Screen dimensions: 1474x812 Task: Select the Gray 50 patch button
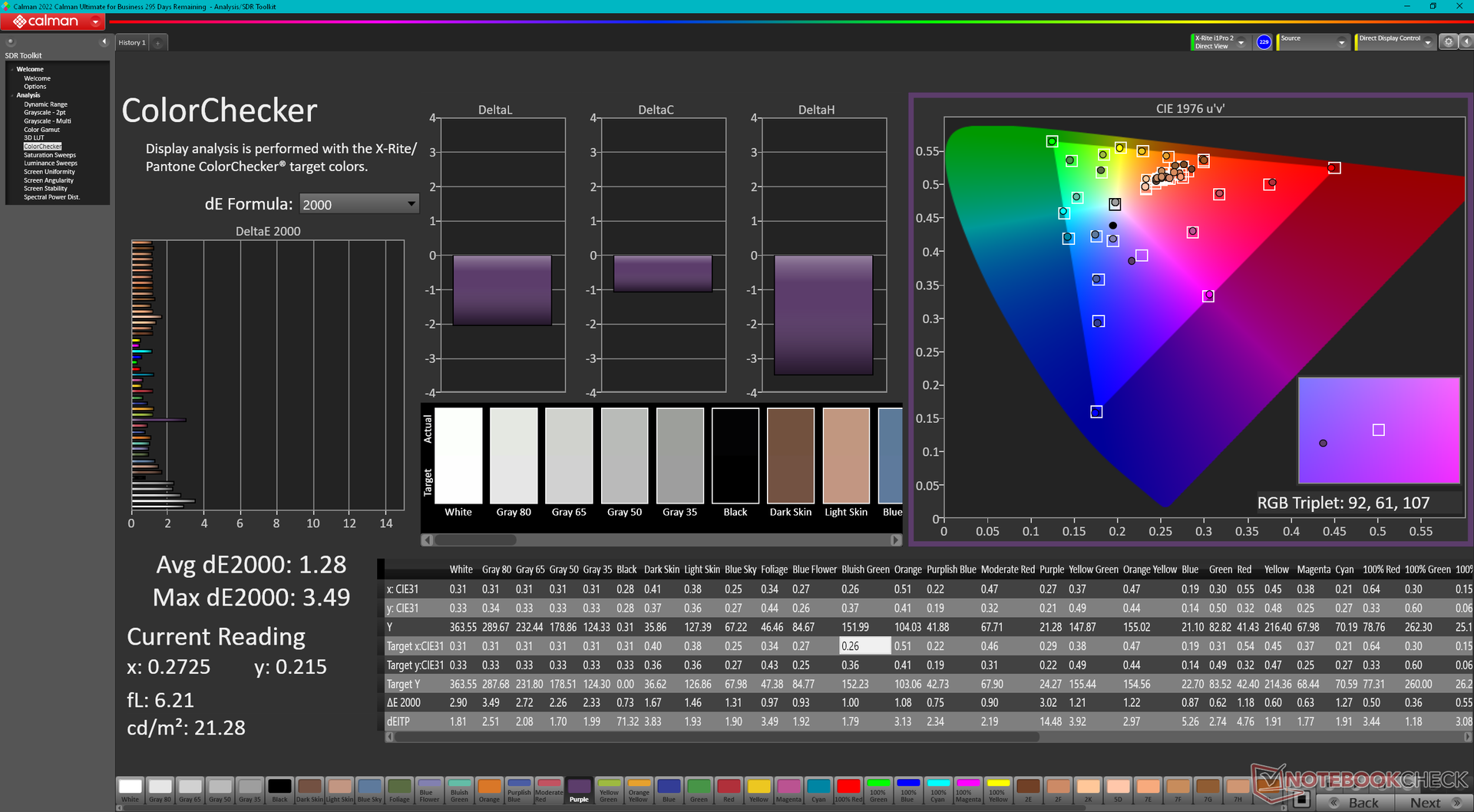220,790
